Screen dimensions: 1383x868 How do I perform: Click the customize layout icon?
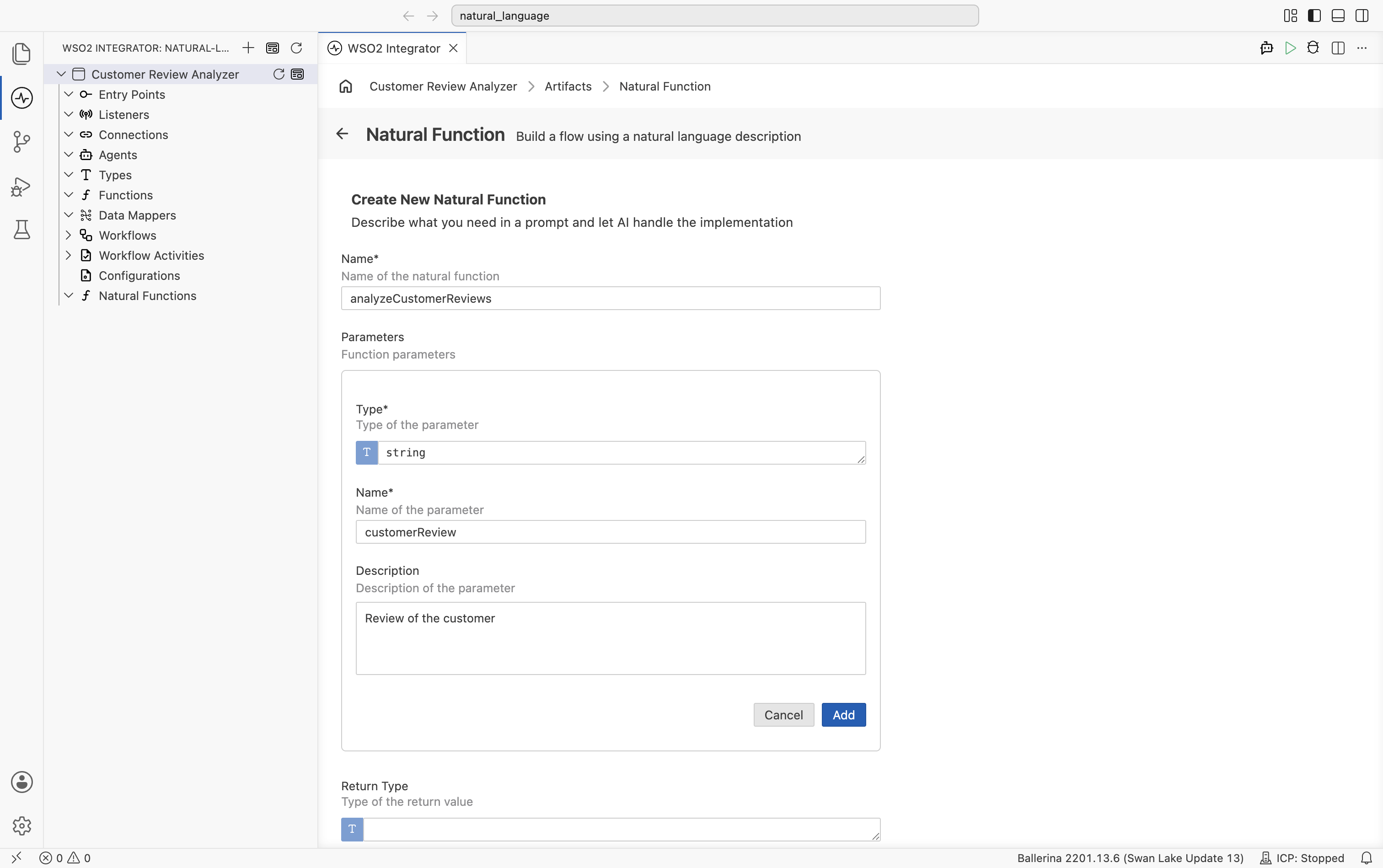(x=1290, y=16)
